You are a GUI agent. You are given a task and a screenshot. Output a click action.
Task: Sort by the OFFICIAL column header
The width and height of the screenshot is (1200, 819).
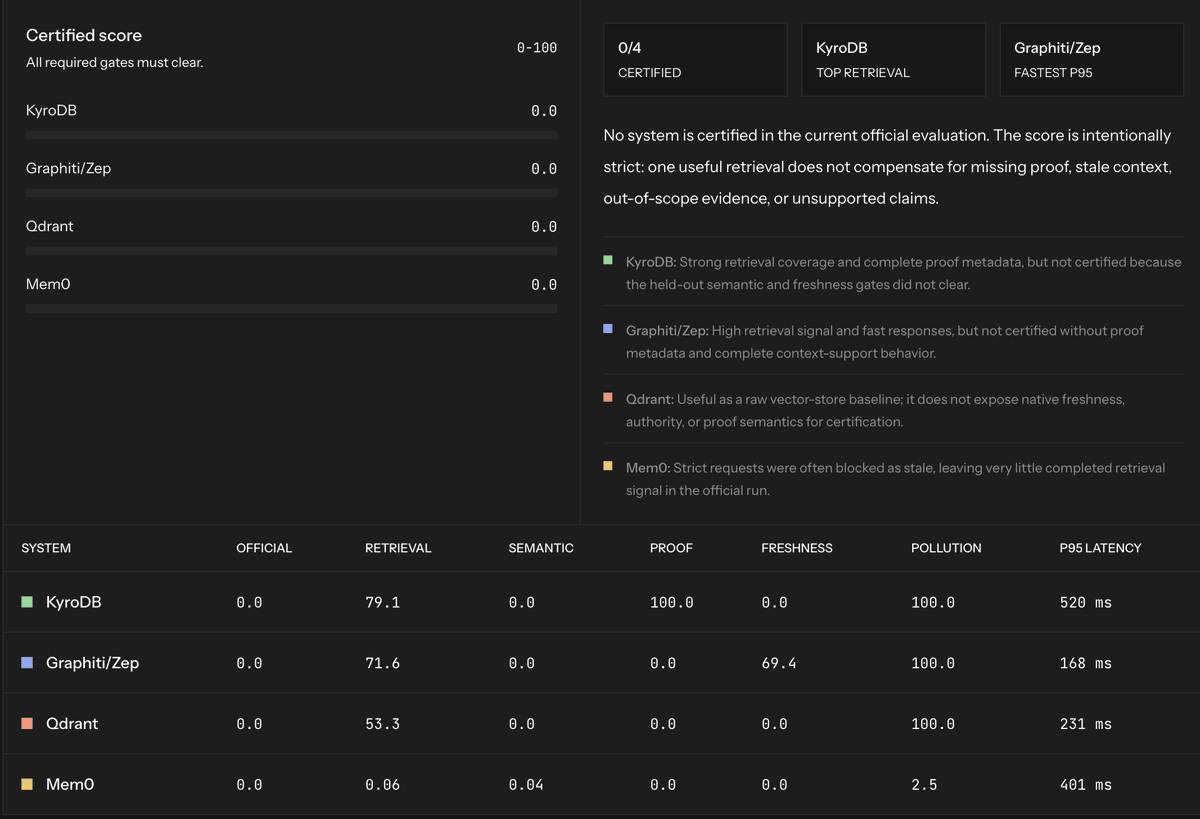(264, 548)
